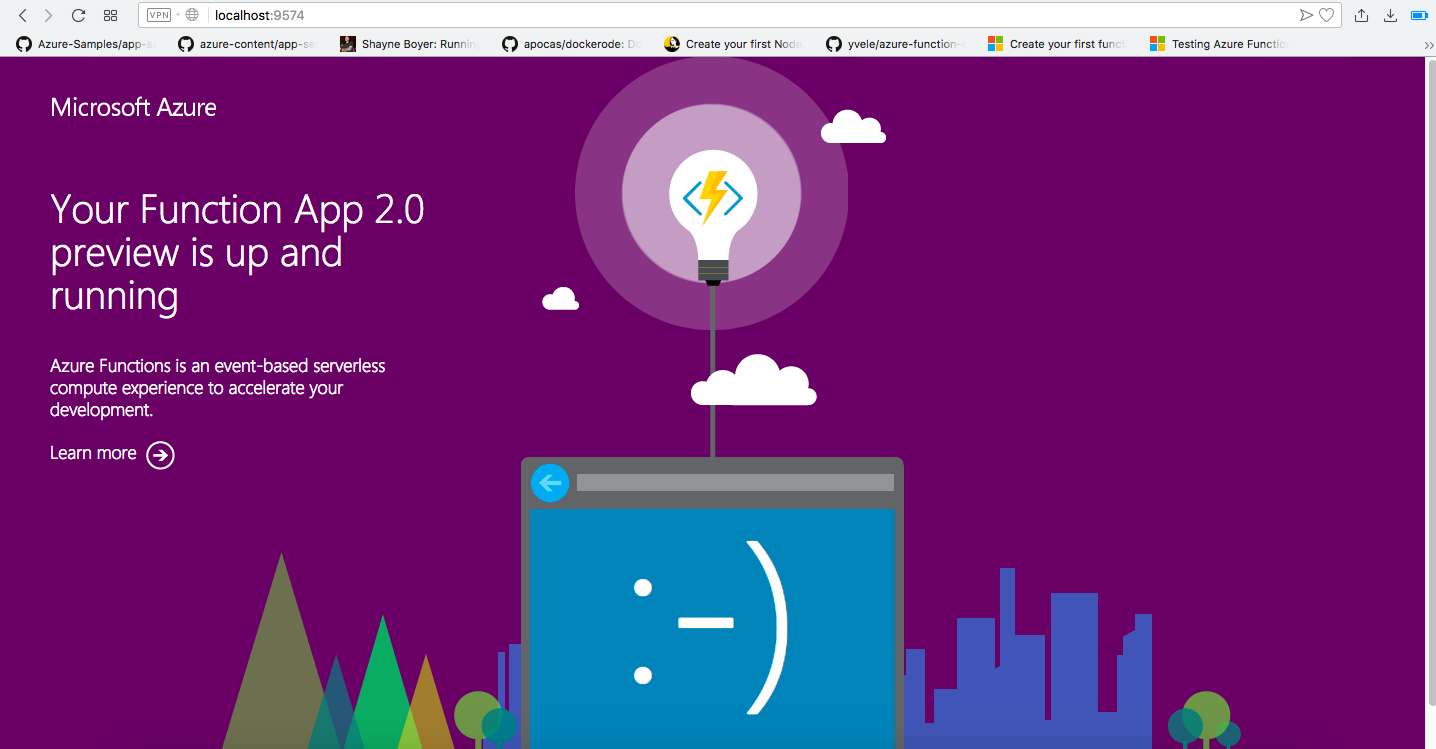The width and height of the screenshot is (1436, 749).
Task: Open the downloads icon
Action: coord(1390,15)
